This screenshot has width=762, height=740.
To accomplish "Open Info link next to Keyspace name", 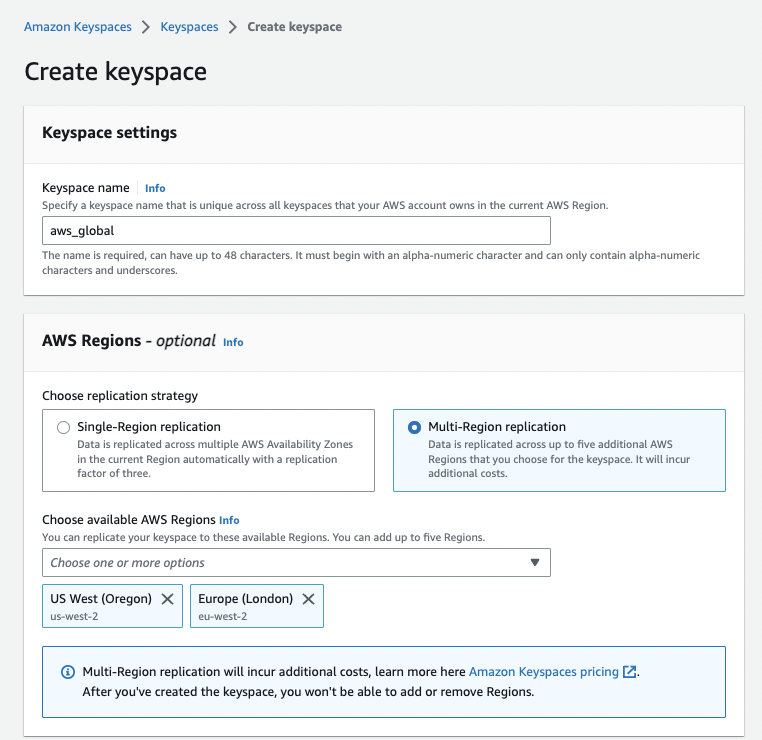I will 155,188.
